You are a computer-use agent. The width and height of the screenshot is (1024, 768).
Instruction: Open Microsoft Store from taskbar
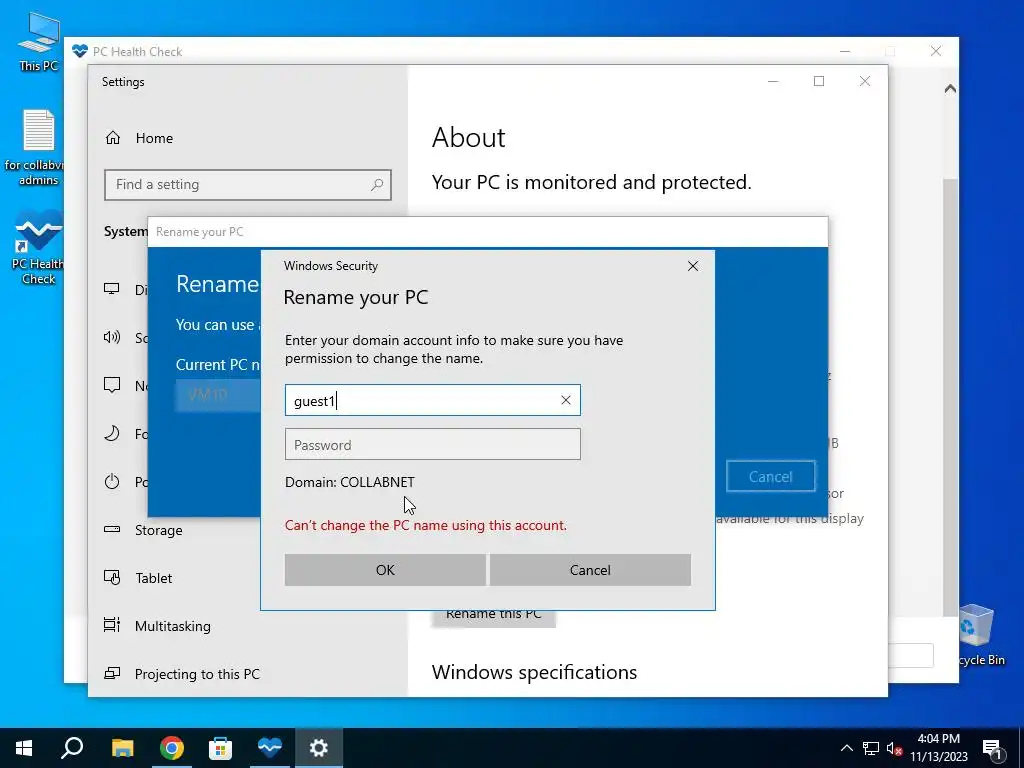[220, 748]
